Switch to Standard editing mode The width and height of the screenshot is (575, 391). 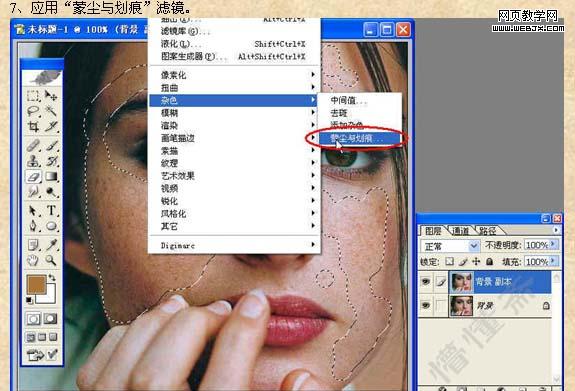click(33, 319)
